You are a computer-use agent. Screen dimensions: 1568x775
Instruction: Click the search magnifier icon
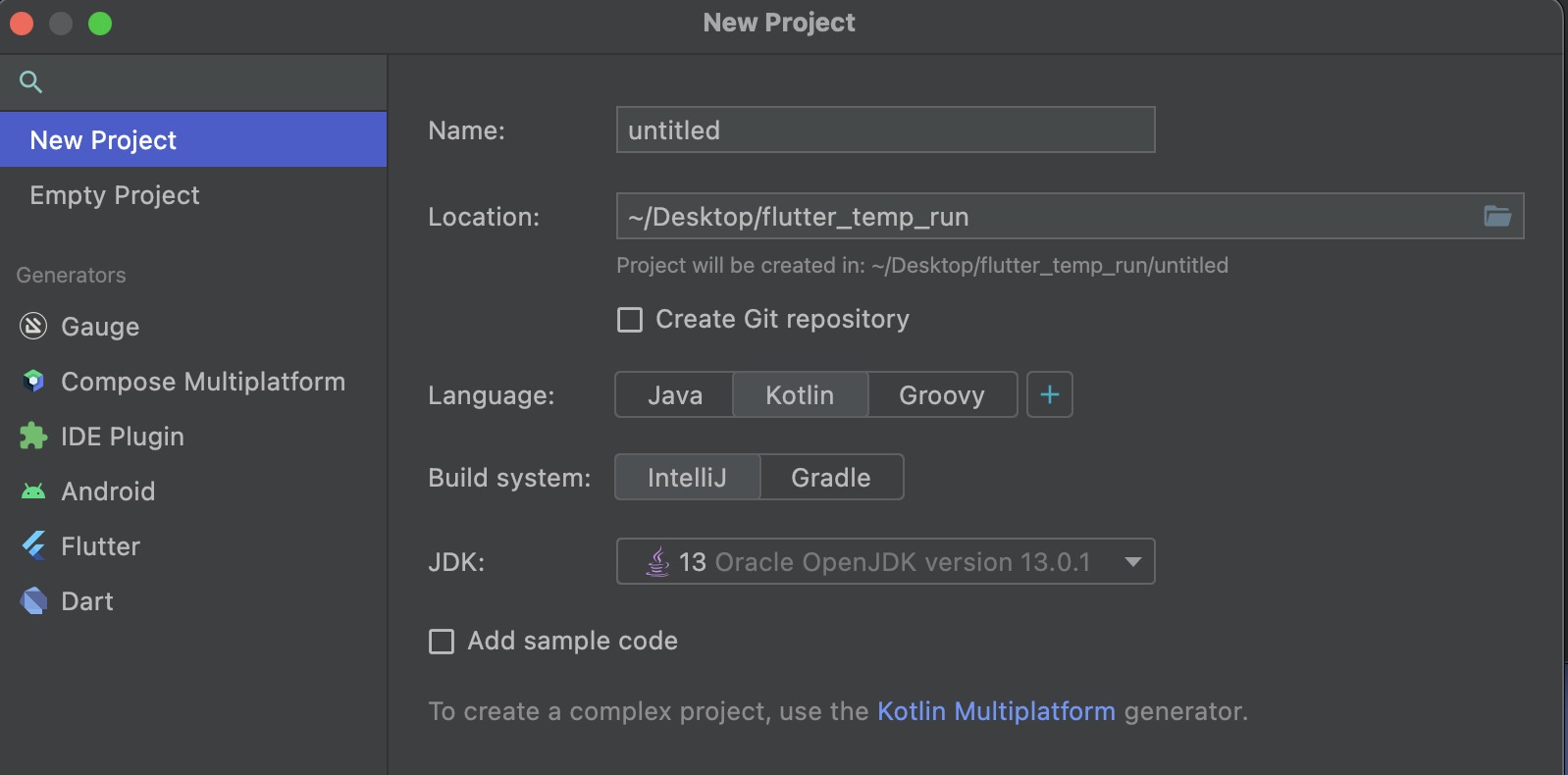(x=30, y=82)
